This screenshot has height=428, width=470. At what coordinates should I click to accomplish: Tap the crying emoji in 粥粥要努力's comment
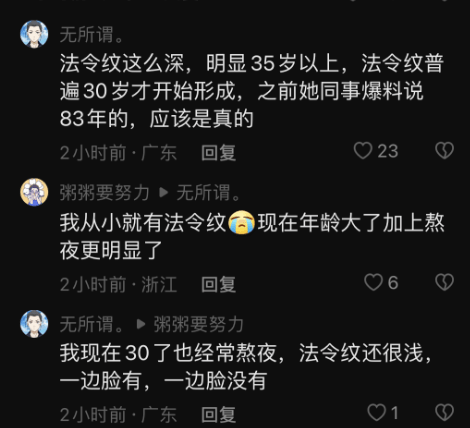[242, 222]
